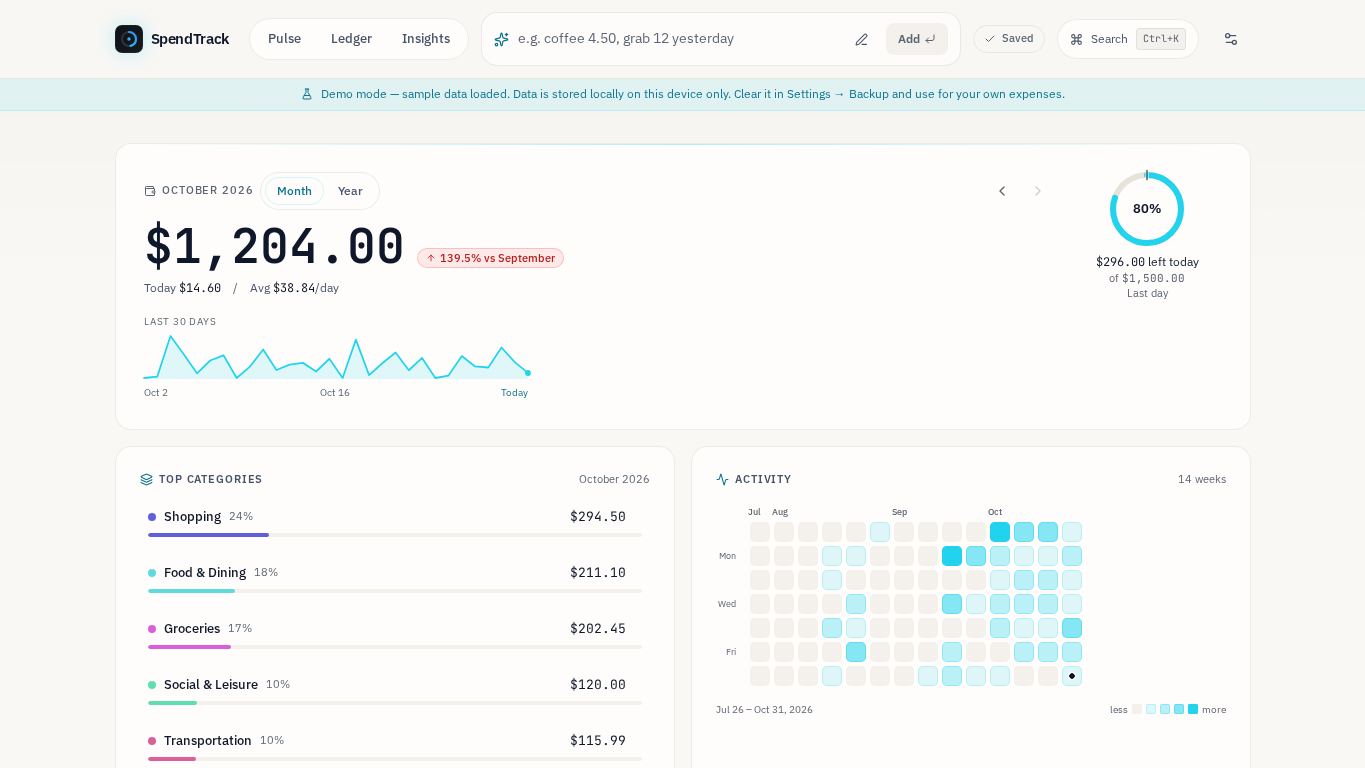This screenshot has height=768, width=1365.
Task: Click the command icon in Search
Action: pos(1077,39)
